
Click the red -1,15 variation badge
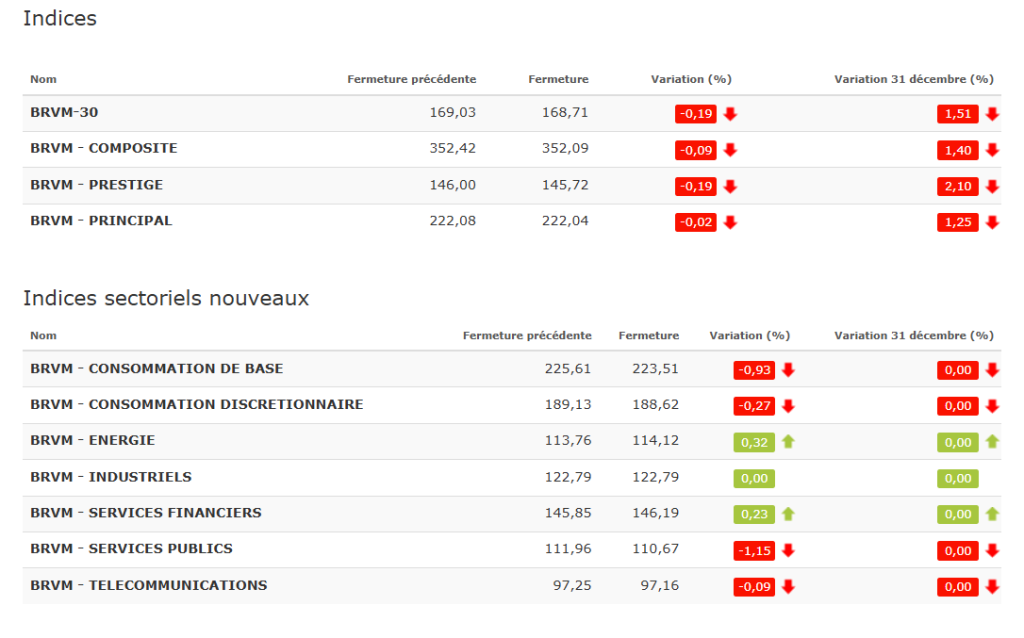coord(754,550)
